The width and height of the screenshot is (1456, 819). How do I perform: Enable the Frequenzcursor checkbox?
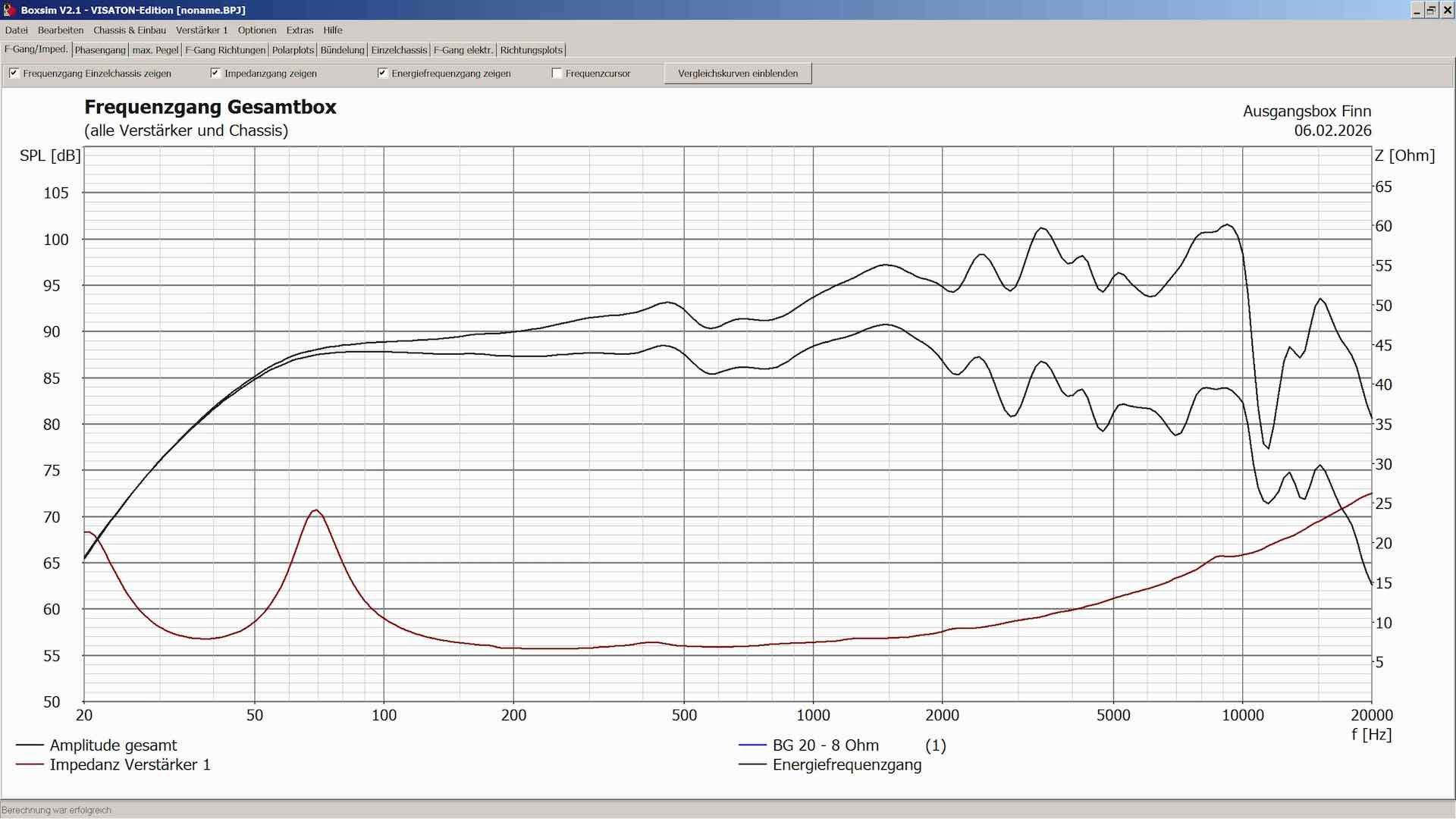(x=557, y=74)
